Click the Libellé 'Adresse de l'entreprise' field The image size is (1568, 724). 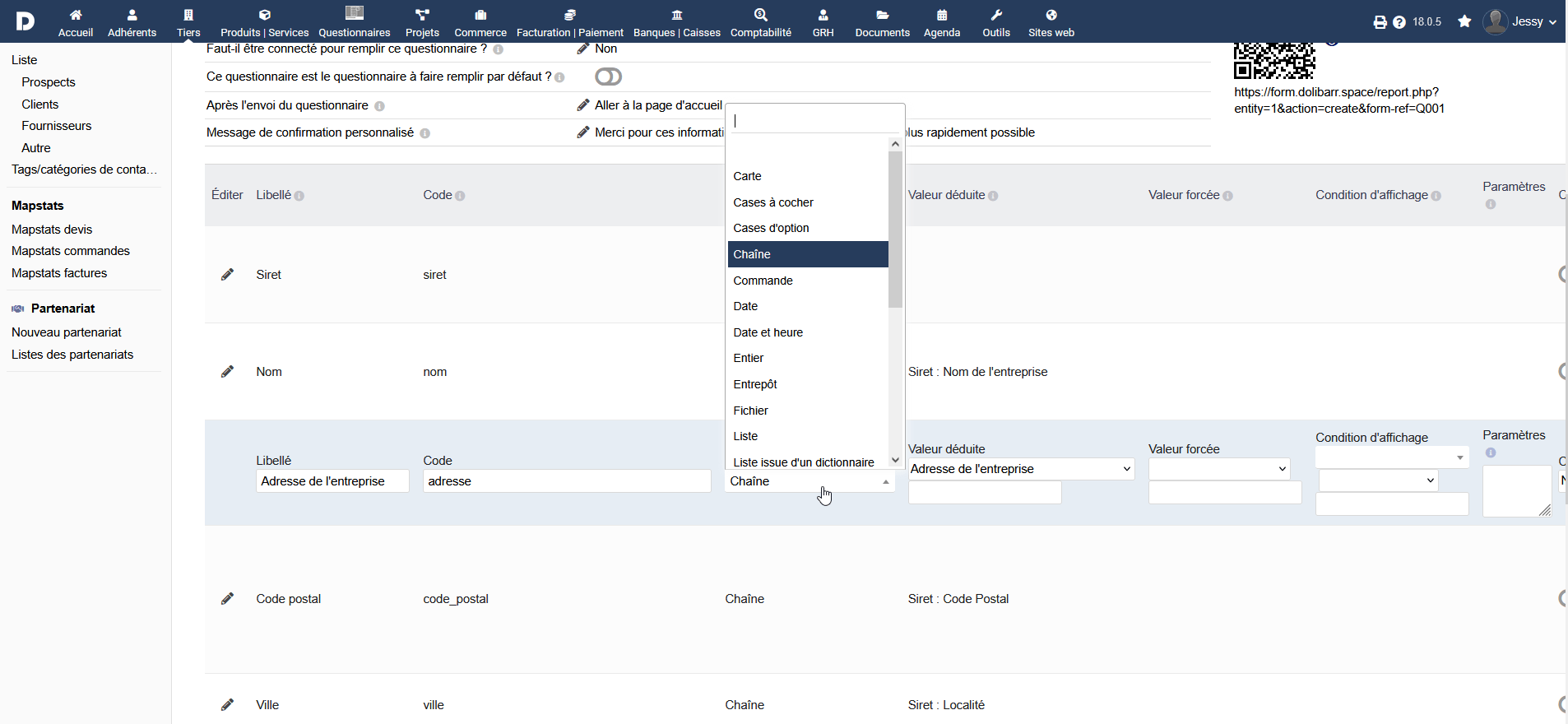[332, 481]
